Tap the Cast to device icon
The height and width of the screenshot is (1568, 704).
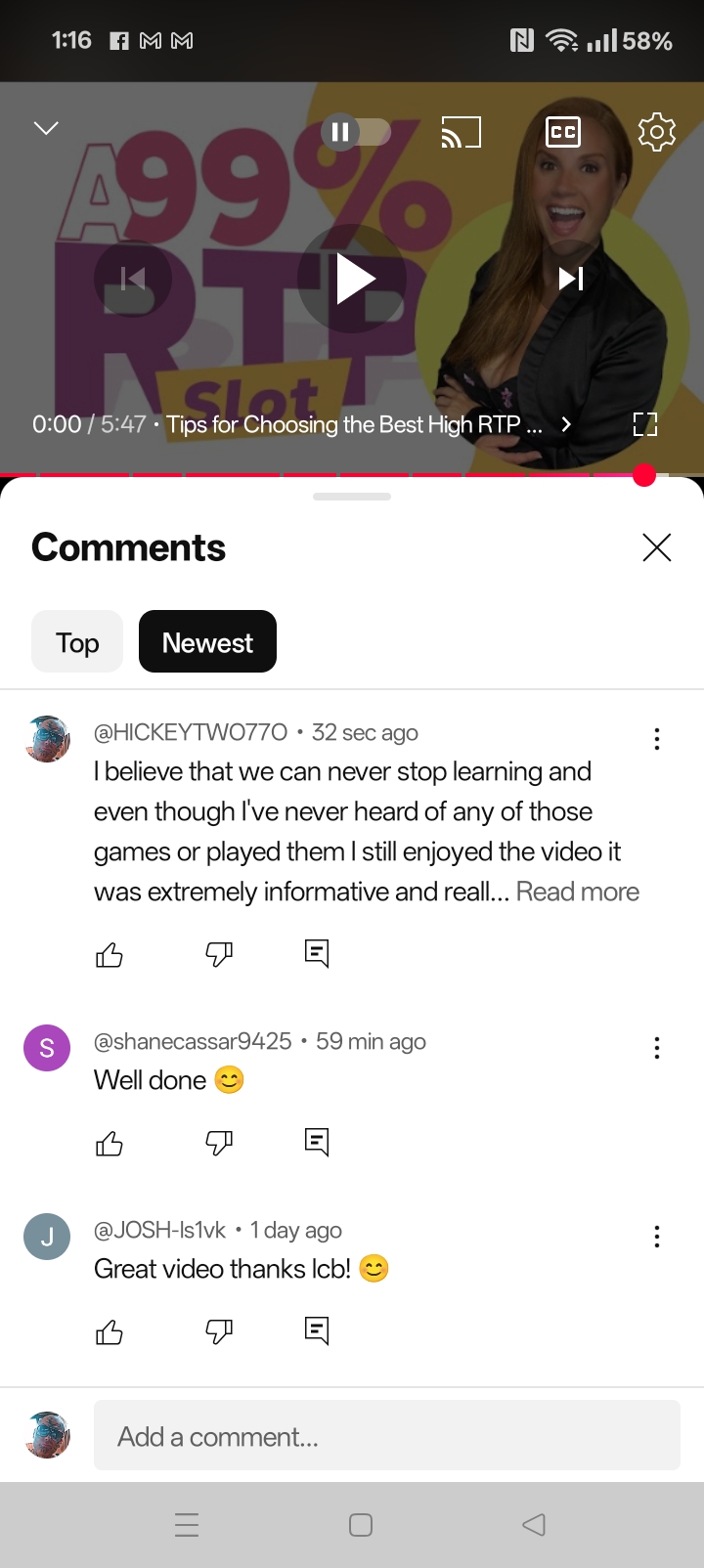coord(462,132)
